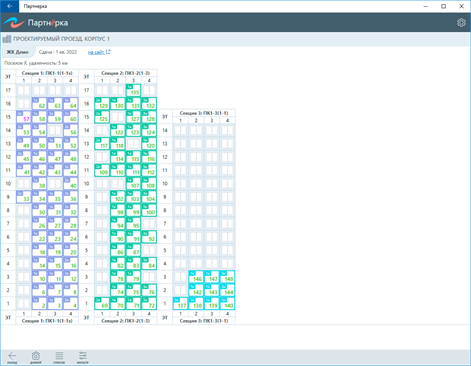Choose apartment 24 on floor 6
The image size is (471, 366).
point(71,237)
